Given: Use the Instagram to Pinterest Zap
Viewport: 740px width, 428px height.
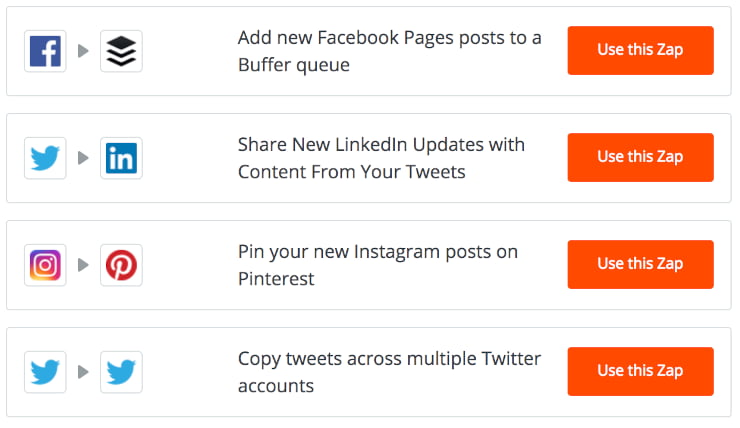Looking at the screenshot, I should point(640,265).
